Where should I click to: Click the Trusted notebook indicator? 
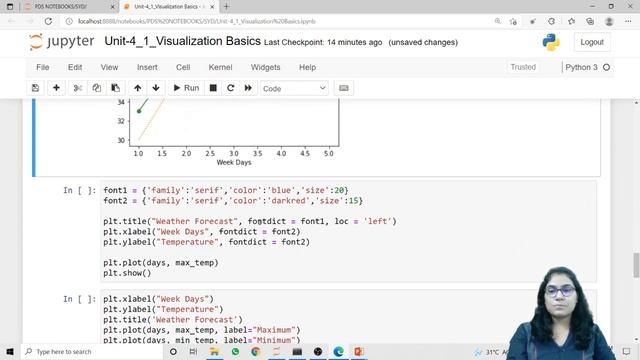click(523, 67)
